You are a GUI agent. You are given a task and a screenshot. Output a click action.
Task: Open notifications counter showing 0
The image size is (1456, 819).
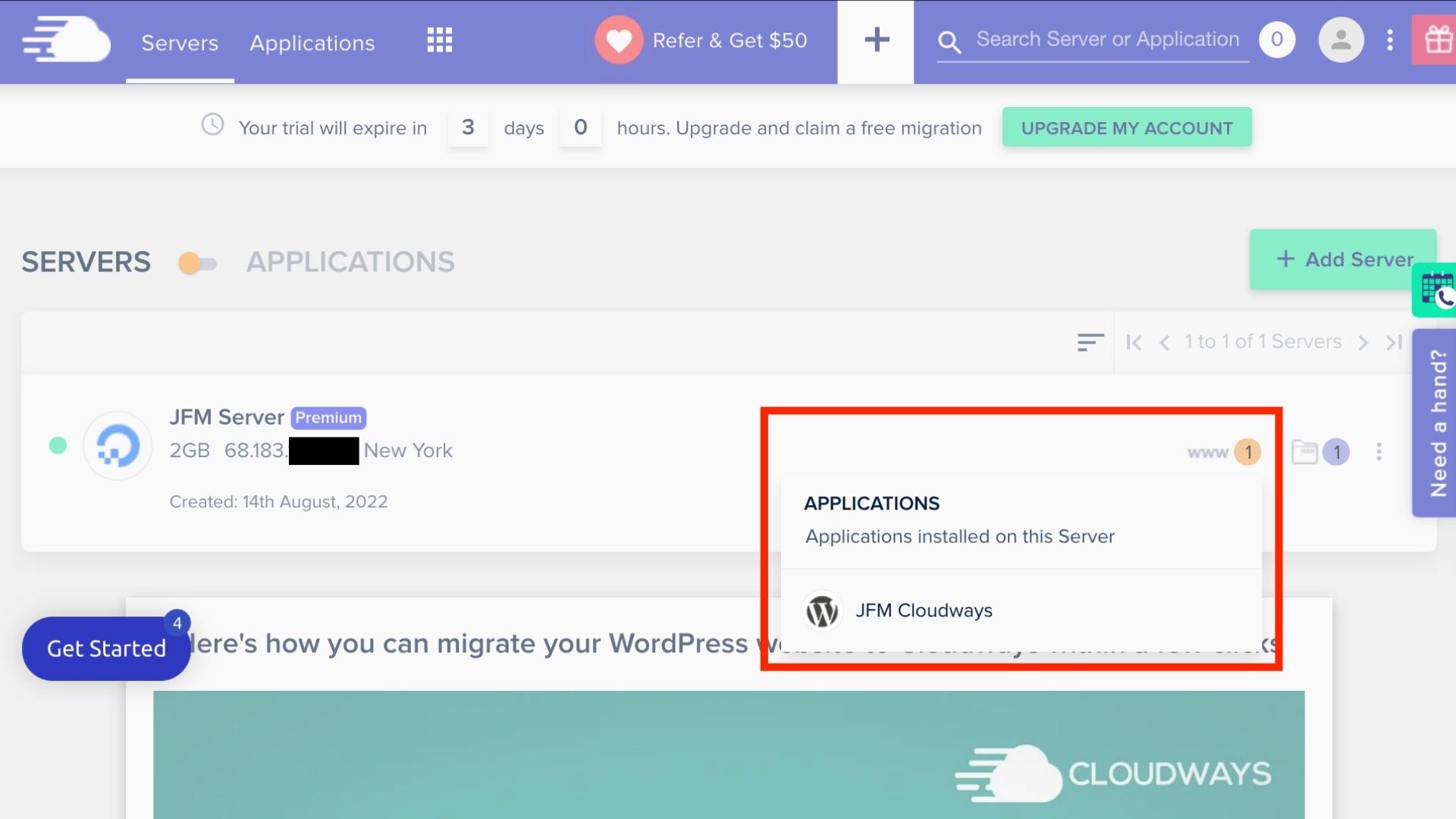[1277, 39]
